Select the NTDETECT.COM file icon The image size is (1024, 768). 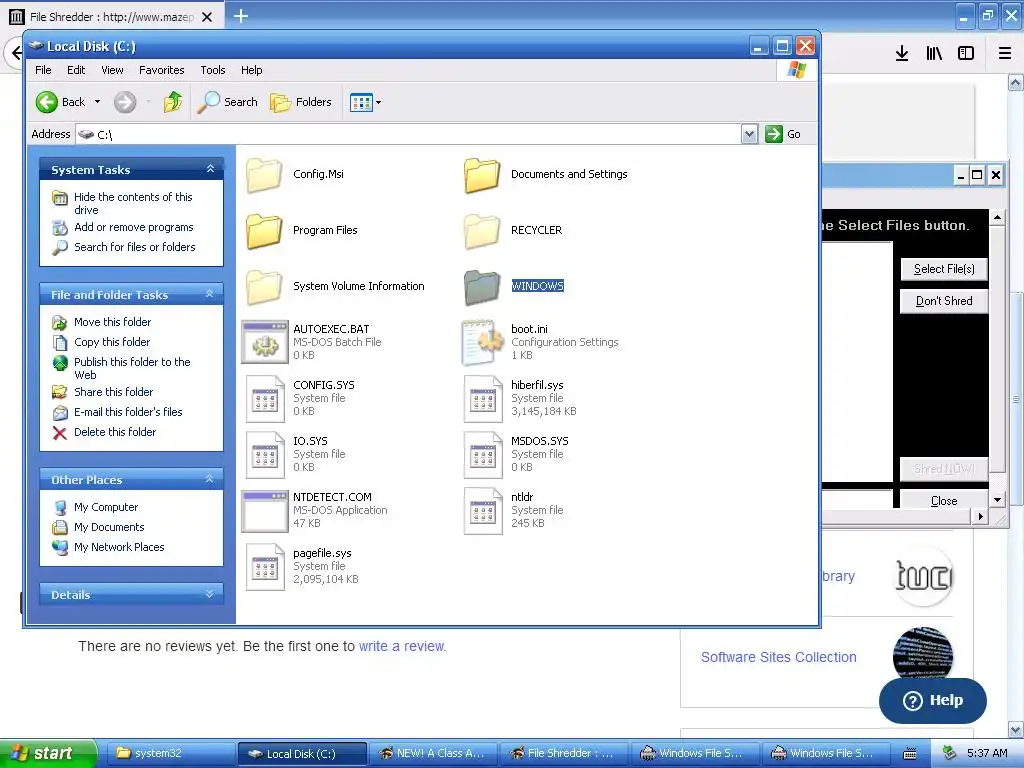[x=264, y=511]
